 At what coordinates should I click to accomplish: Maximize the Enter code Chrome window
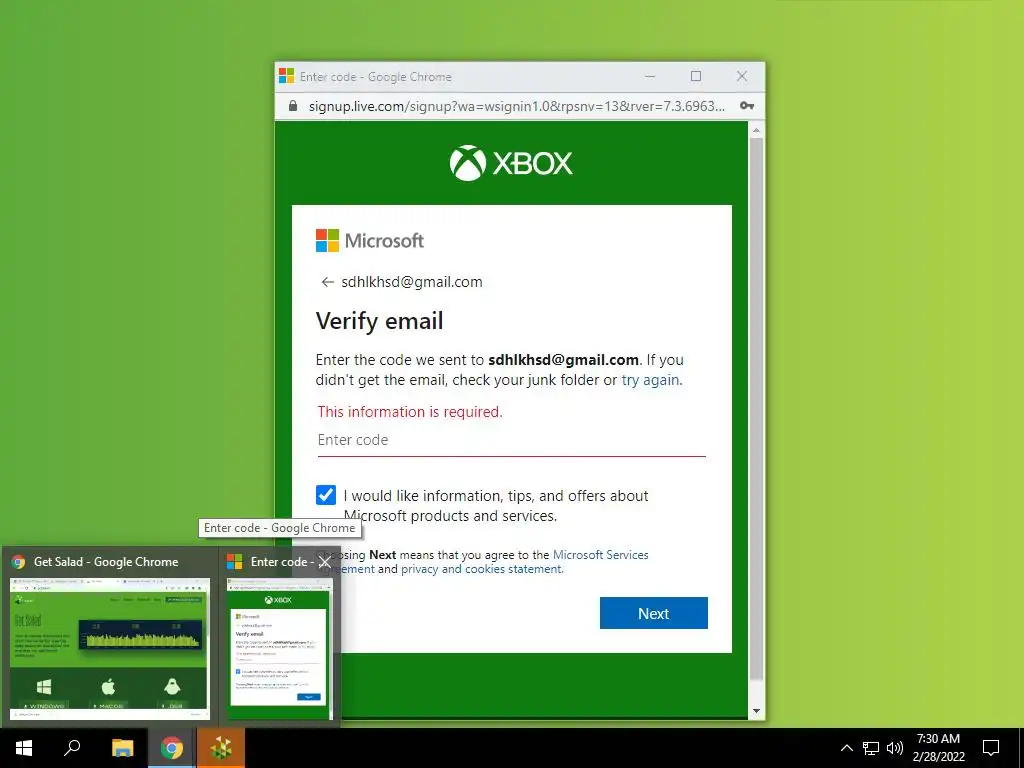tap(696, 76)
